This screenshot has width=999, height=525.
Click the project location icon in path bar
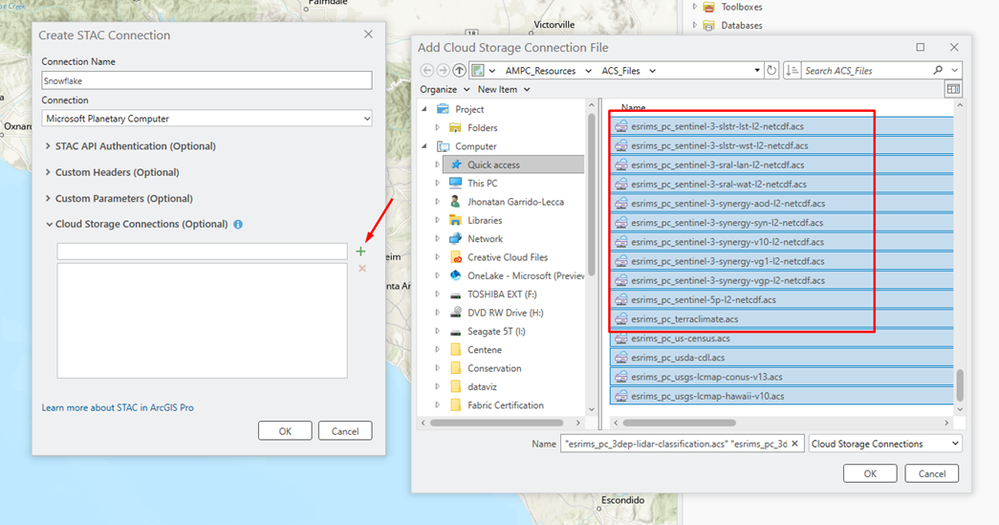pyautogui.click(x=478, y=71)
